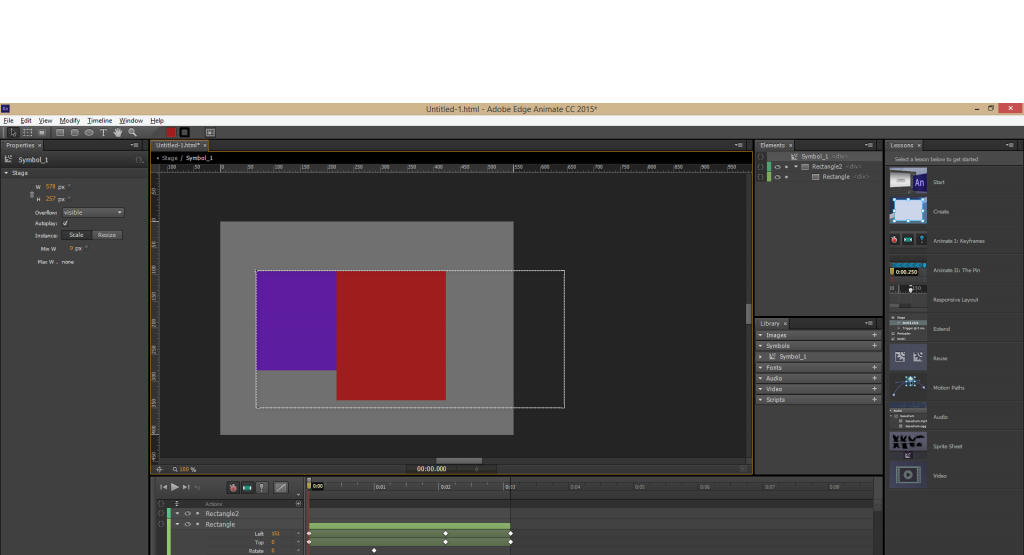Image resolution: width=1024 pixels, height=555 pixels.
Task: Select the Rounded Rectangle tool
Action: [x=75, y=132]
